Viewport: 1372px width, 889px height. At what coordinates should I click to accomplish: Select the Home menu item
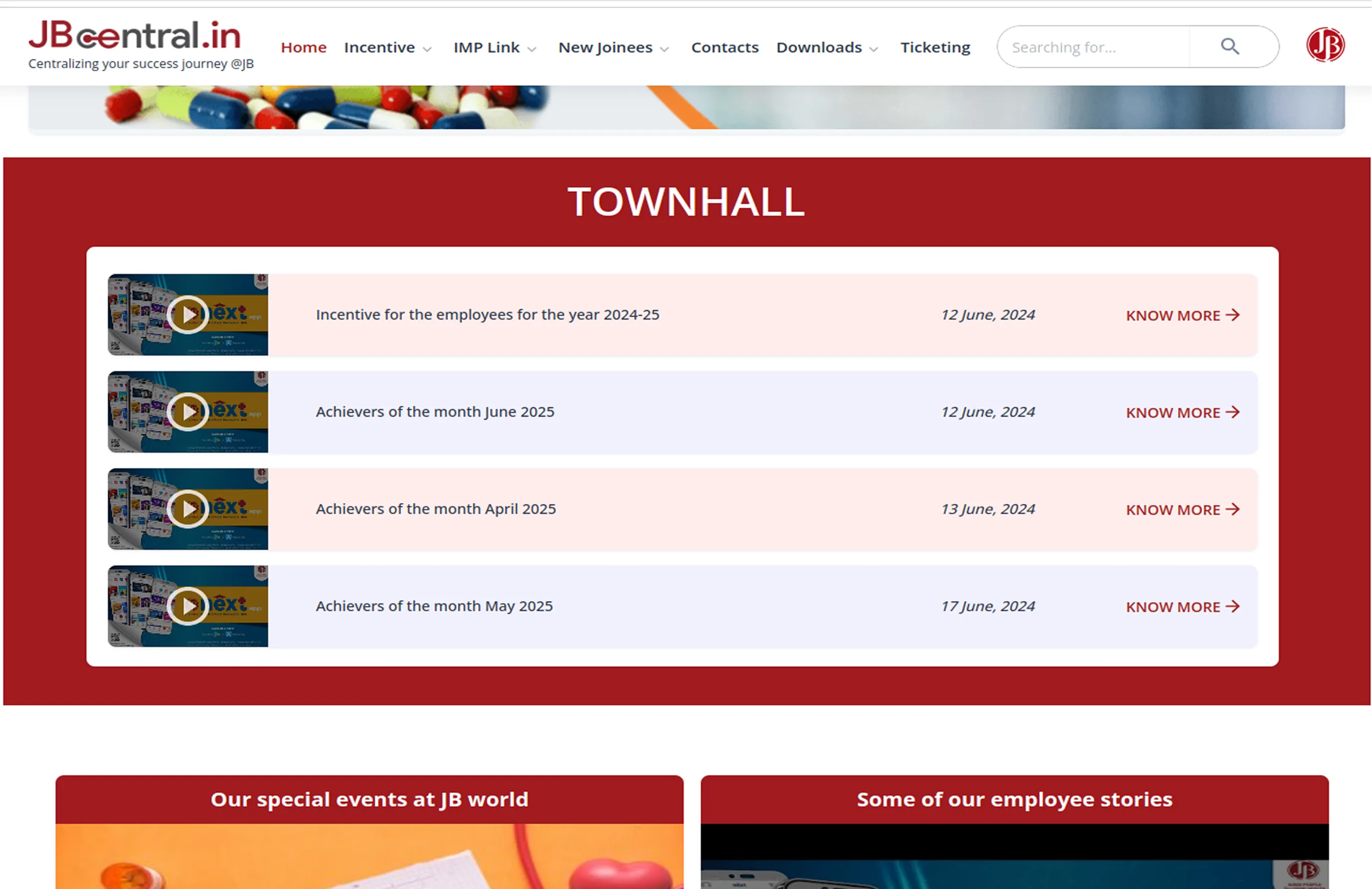[304, 47]
